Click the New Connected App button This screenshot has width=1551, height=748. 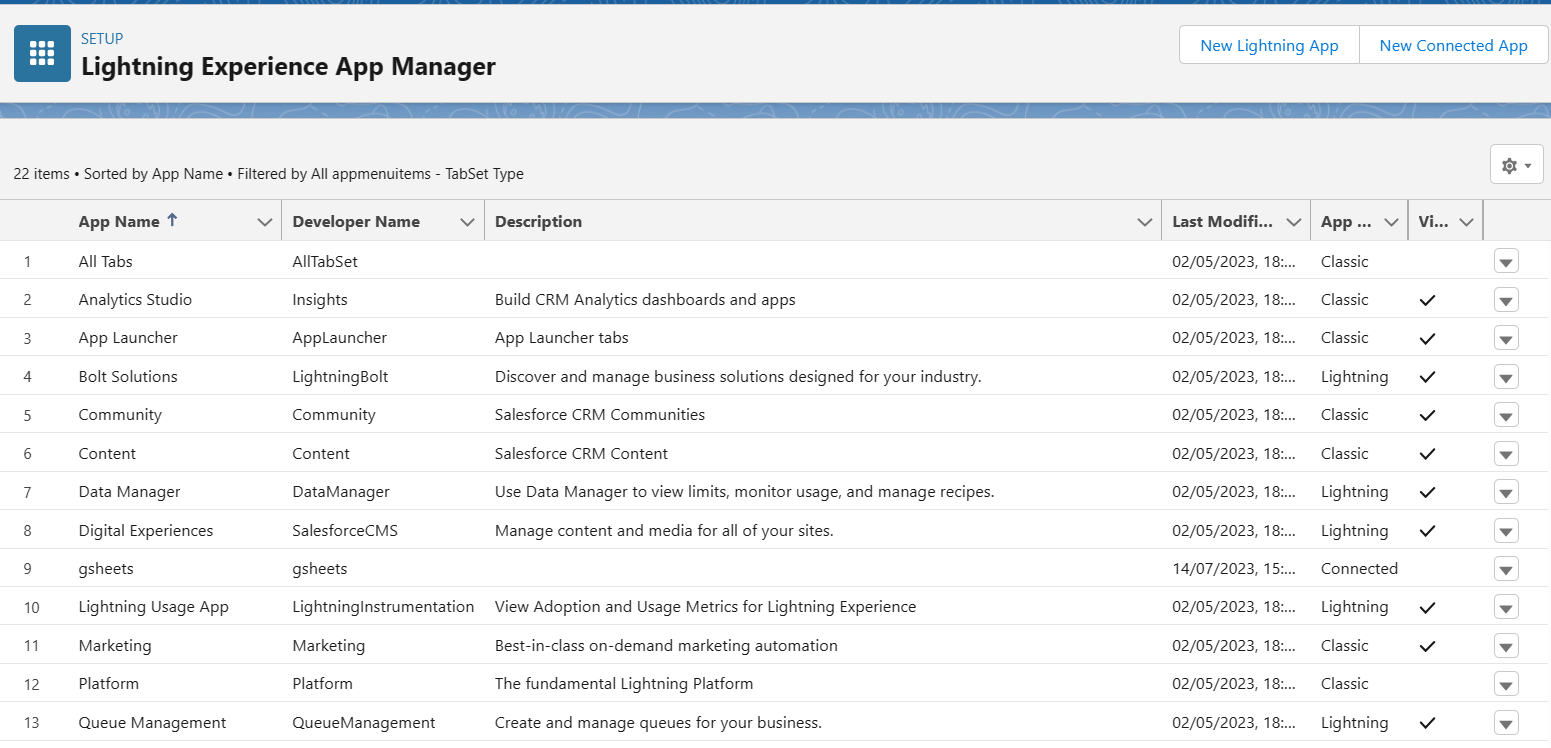coord(1453,45)
